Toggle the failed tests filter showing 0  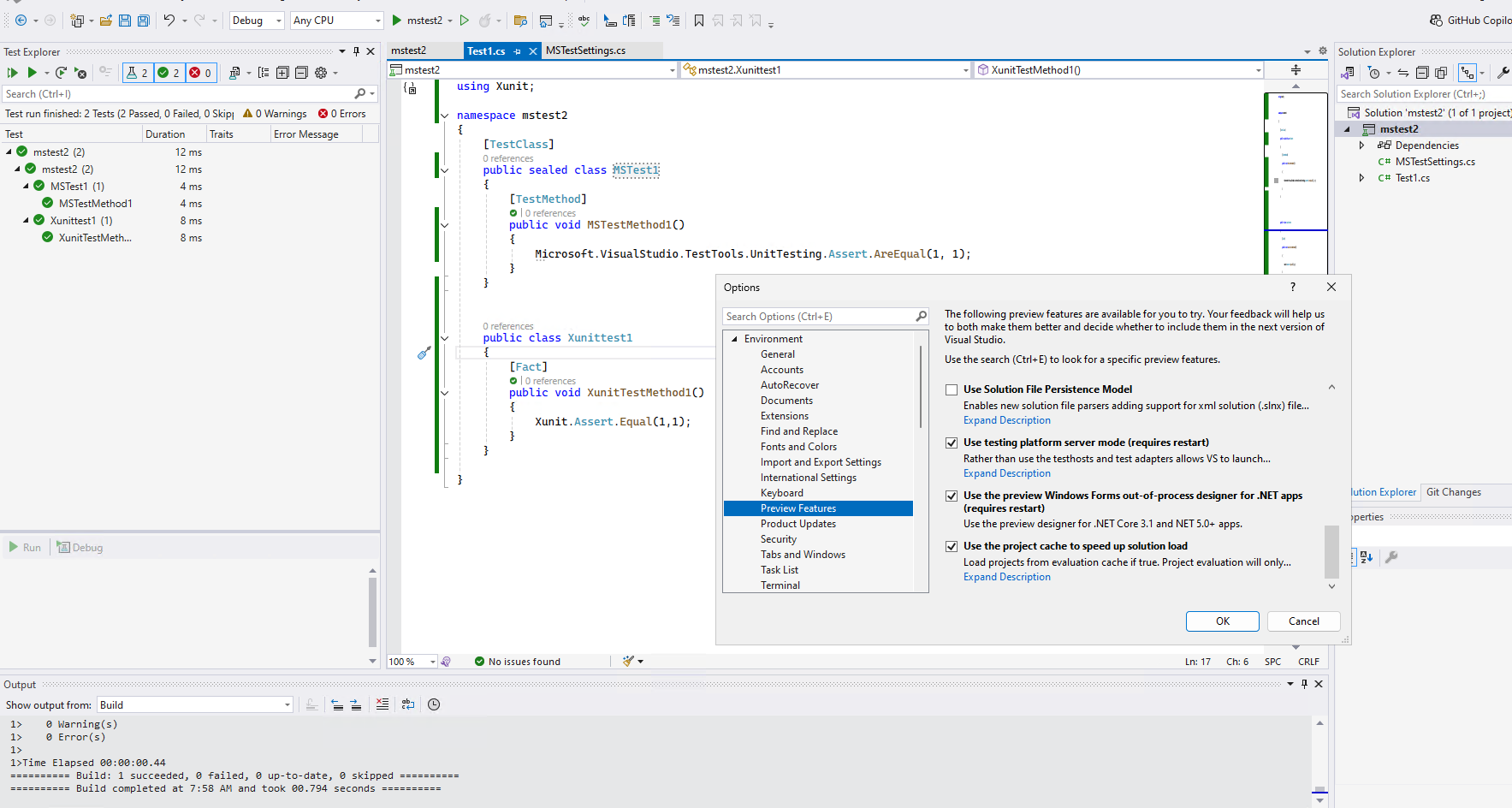[x=201, y=73]
